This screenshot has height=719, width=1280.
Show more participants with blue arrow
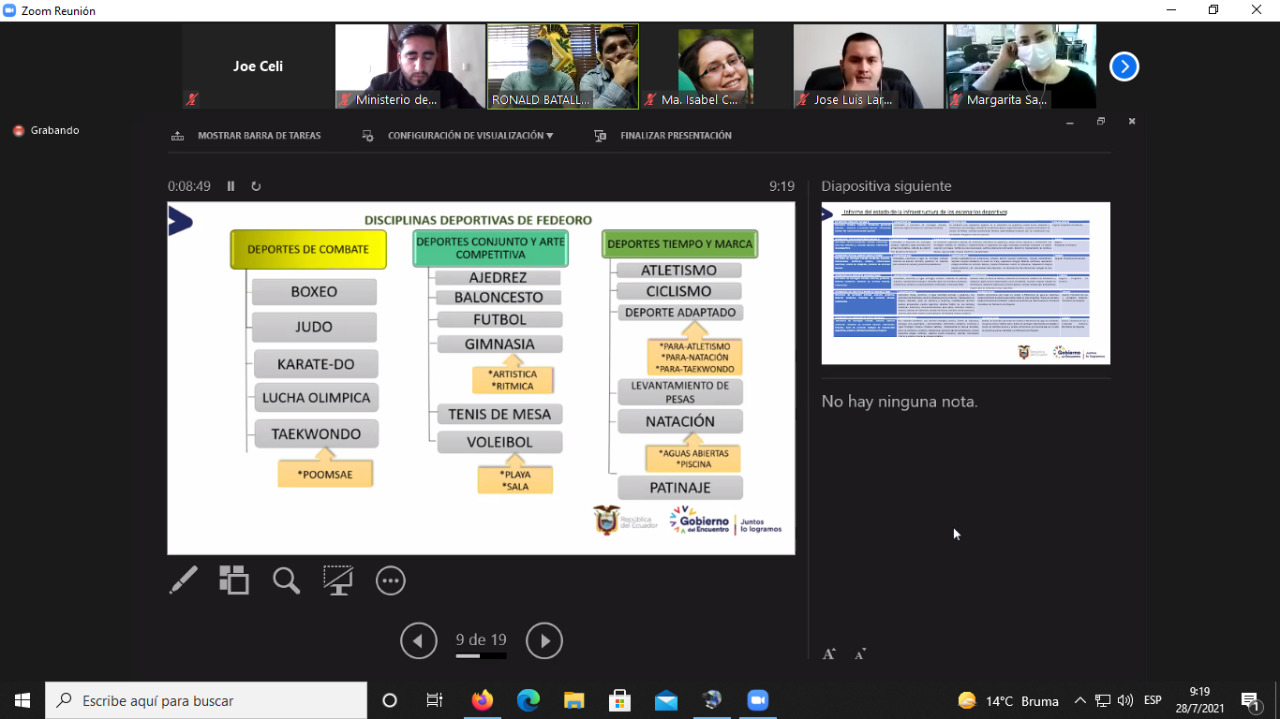point(1124,67)
